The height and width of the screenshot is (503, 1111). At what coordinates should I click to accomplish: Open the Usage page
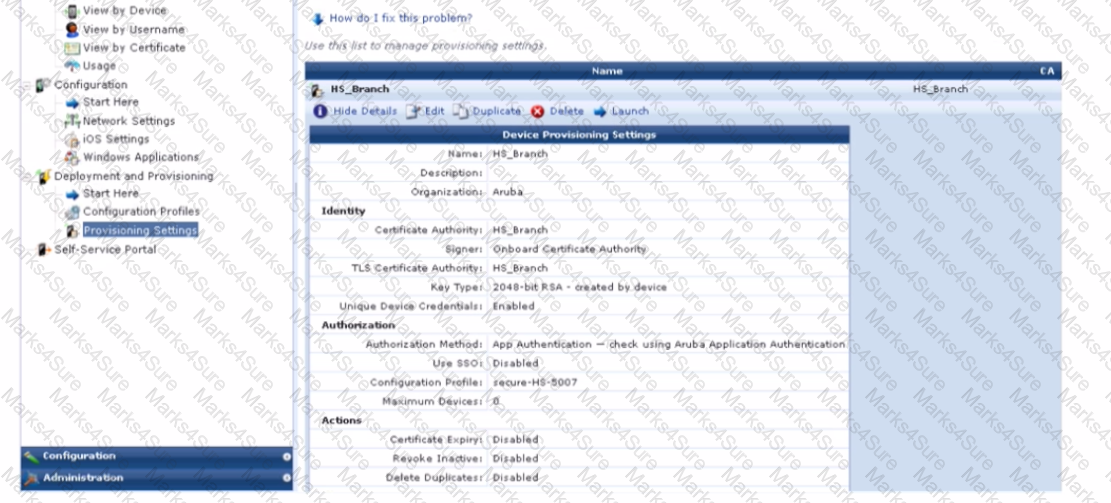pyautogui.click(x=99, y=66)
